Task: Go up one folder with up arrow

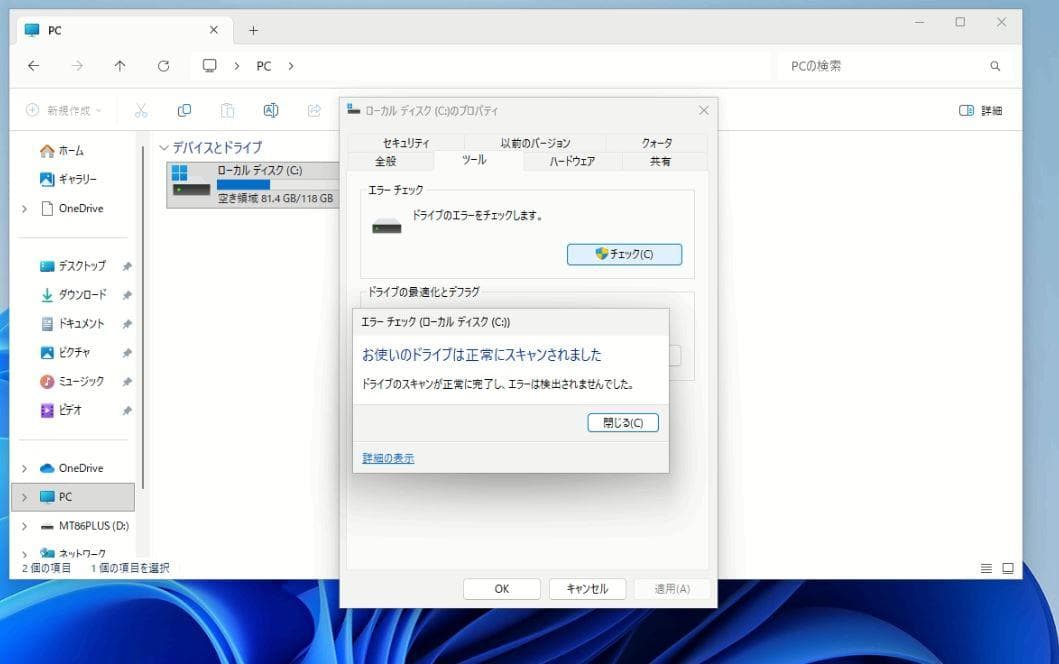Action: [120, 66]
